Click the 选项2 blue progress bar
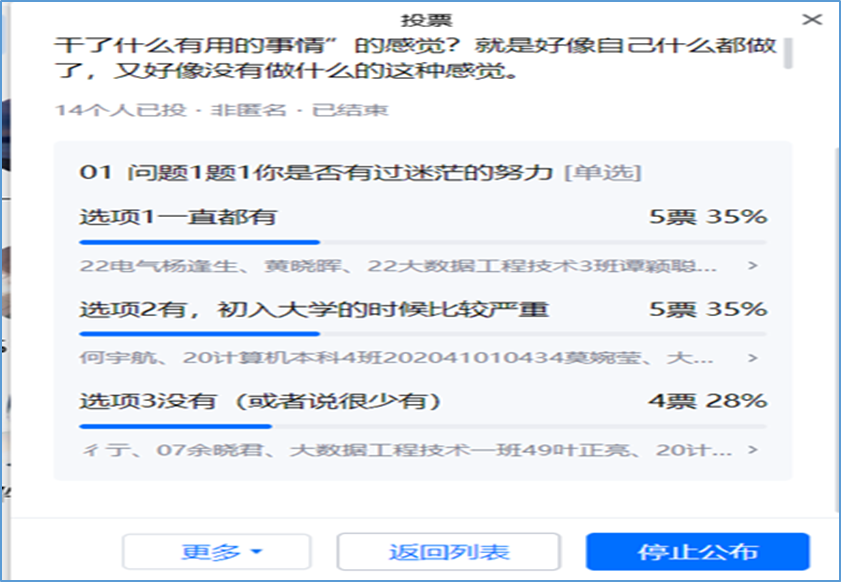This screenshot has height=582, width=841. 199,334
